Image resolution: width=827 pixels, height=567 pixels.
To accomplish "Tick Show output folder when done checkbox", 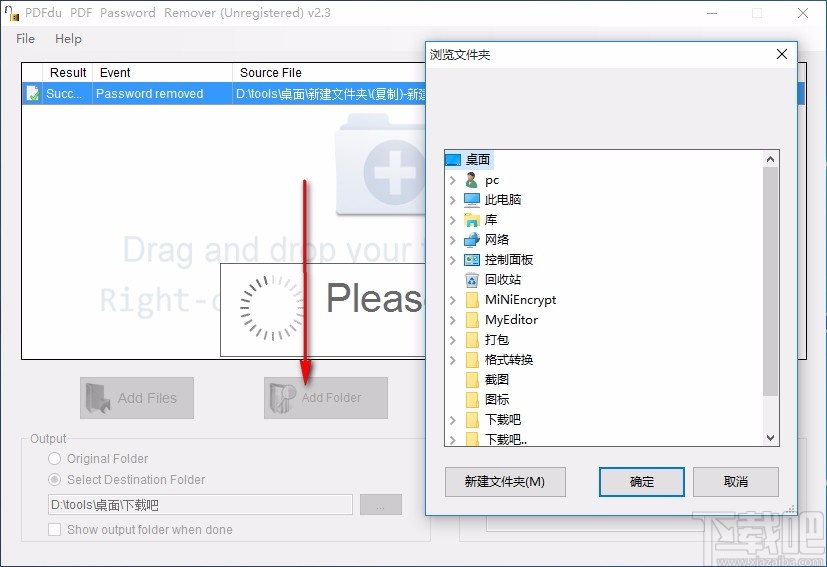I will pyautogui.click(x=54, y=529).
